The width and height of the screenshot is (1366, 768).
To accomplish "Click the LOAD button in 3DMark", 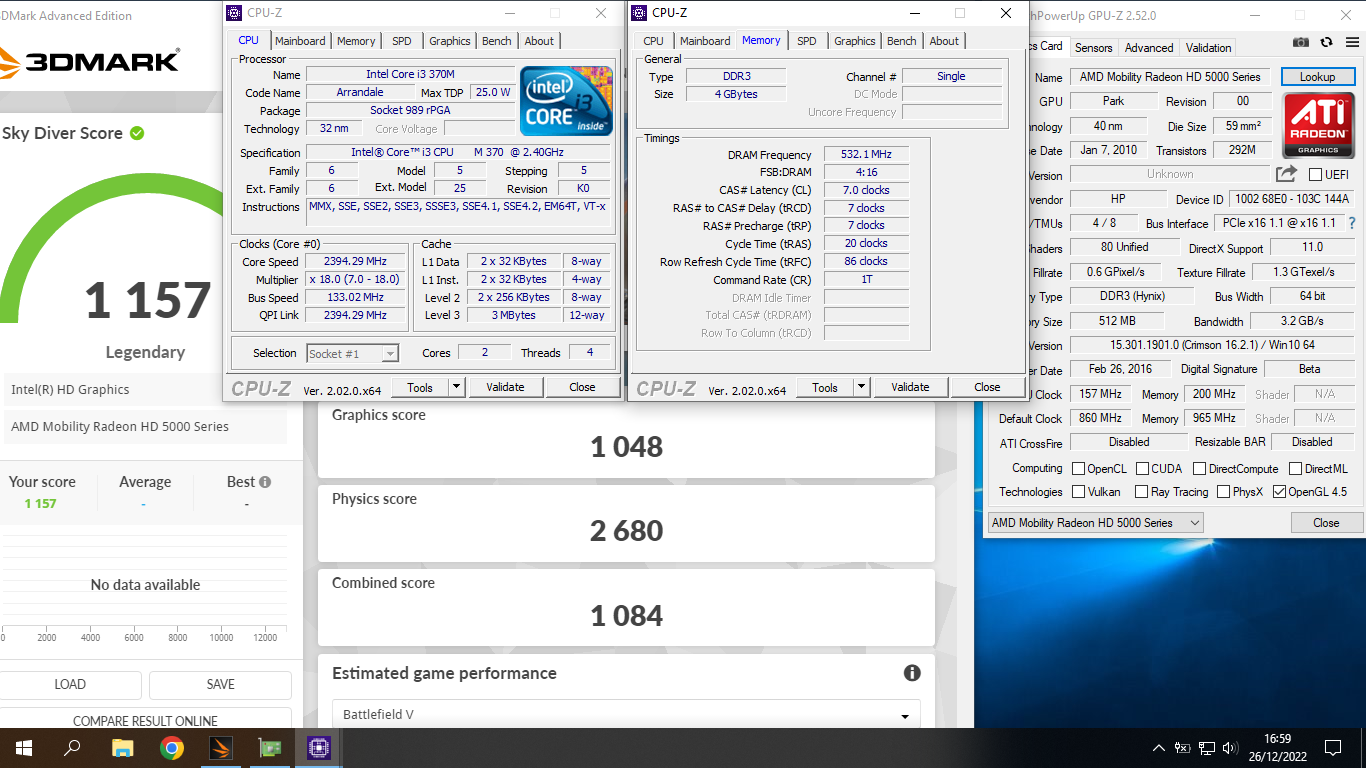I will pos(70,684).
